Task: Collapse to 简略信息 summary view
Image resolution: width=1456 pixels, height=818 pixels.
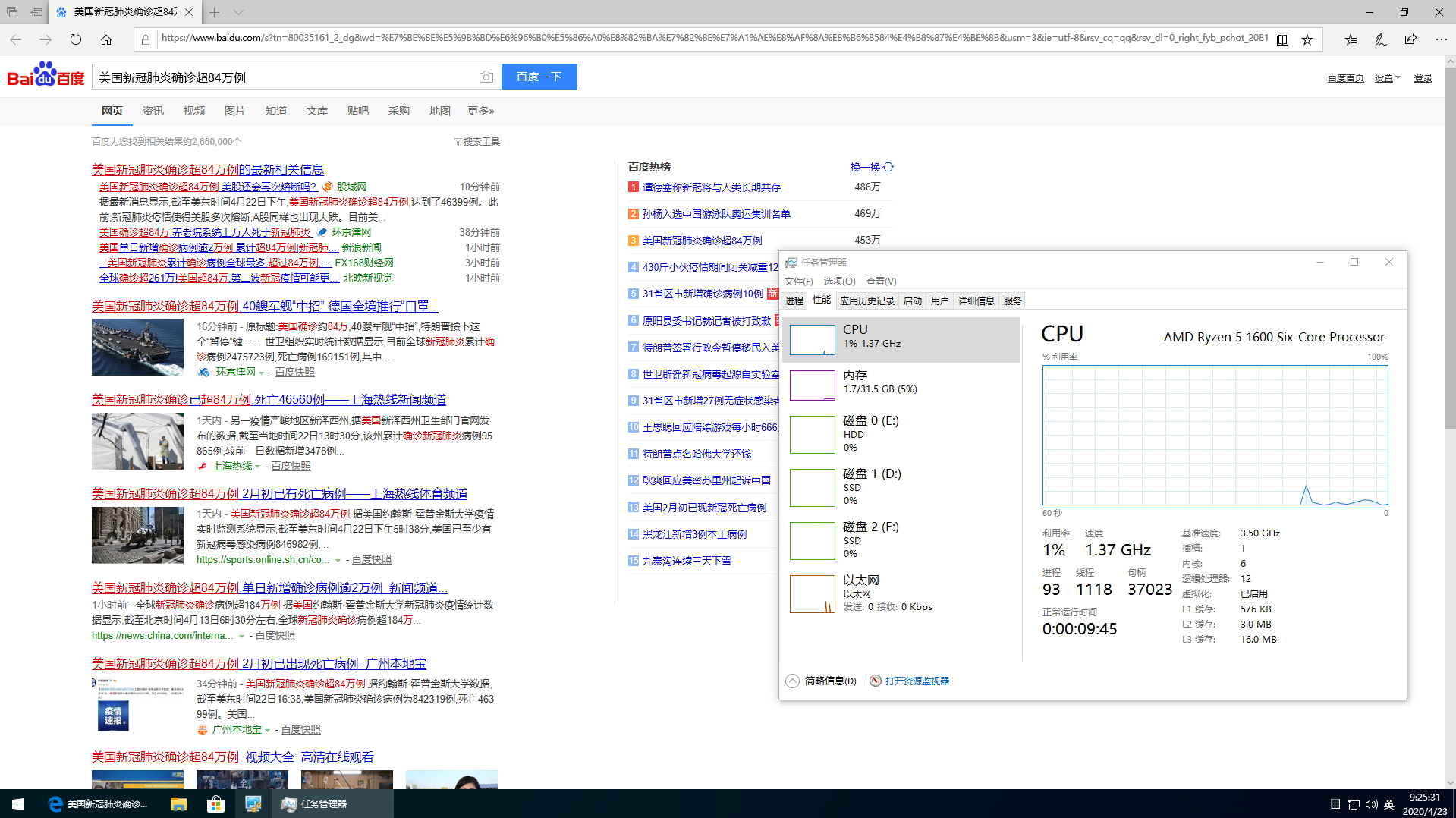Action: pyautogui.click(x=821, y=681)
